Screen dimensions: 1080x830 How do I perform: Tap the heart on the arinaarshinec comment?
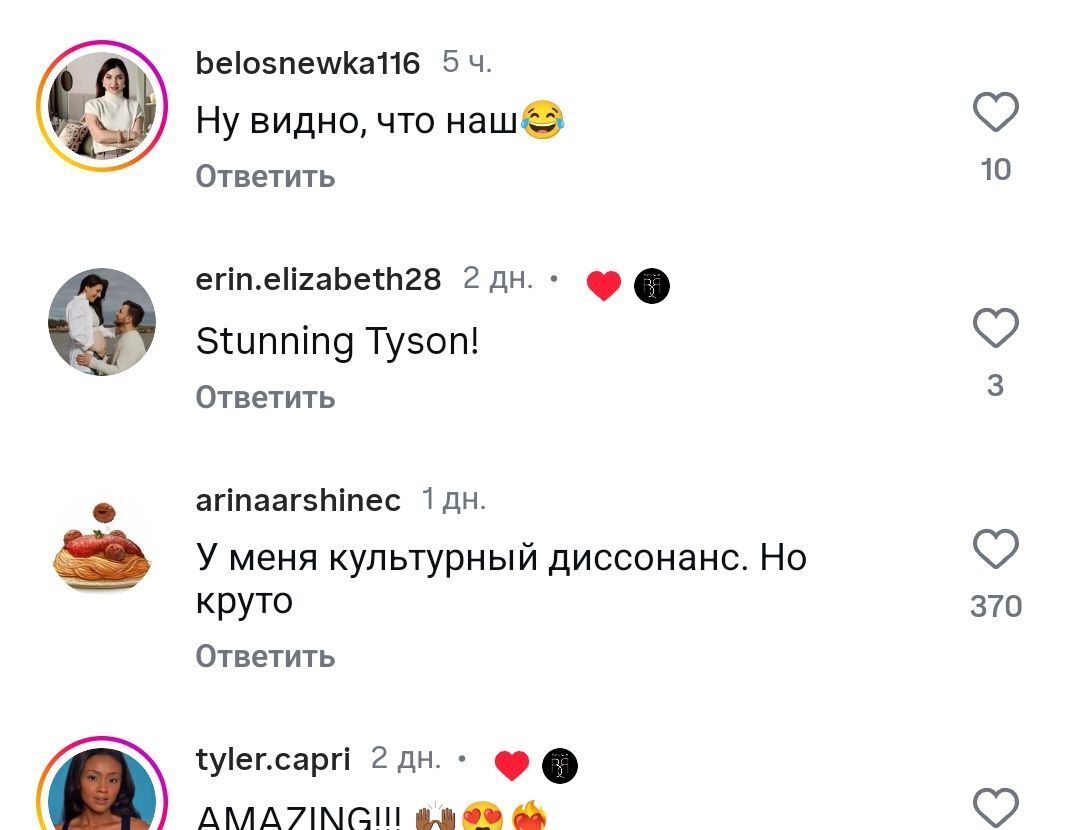click(995, 549)
